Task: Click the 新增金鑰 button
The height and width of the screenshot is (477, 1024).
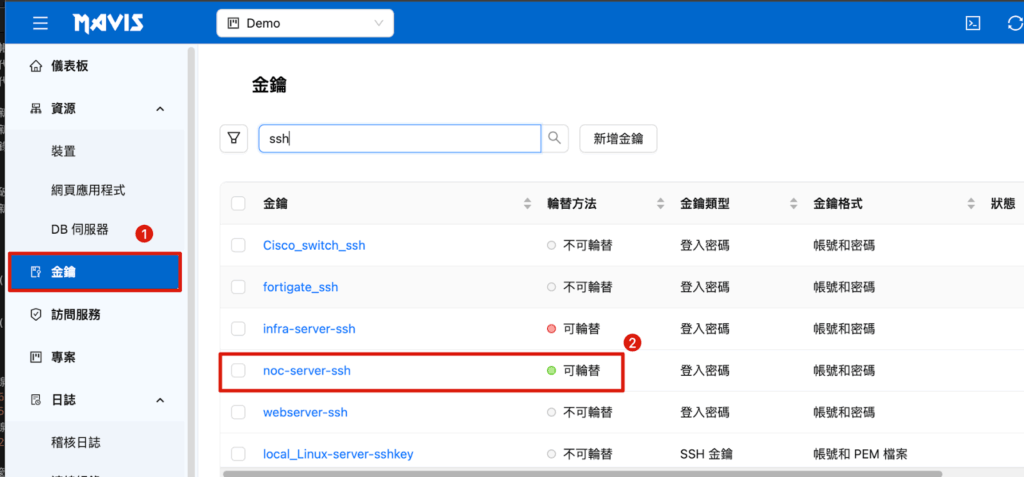Action: pyautogui.click(x=618, y=139)
